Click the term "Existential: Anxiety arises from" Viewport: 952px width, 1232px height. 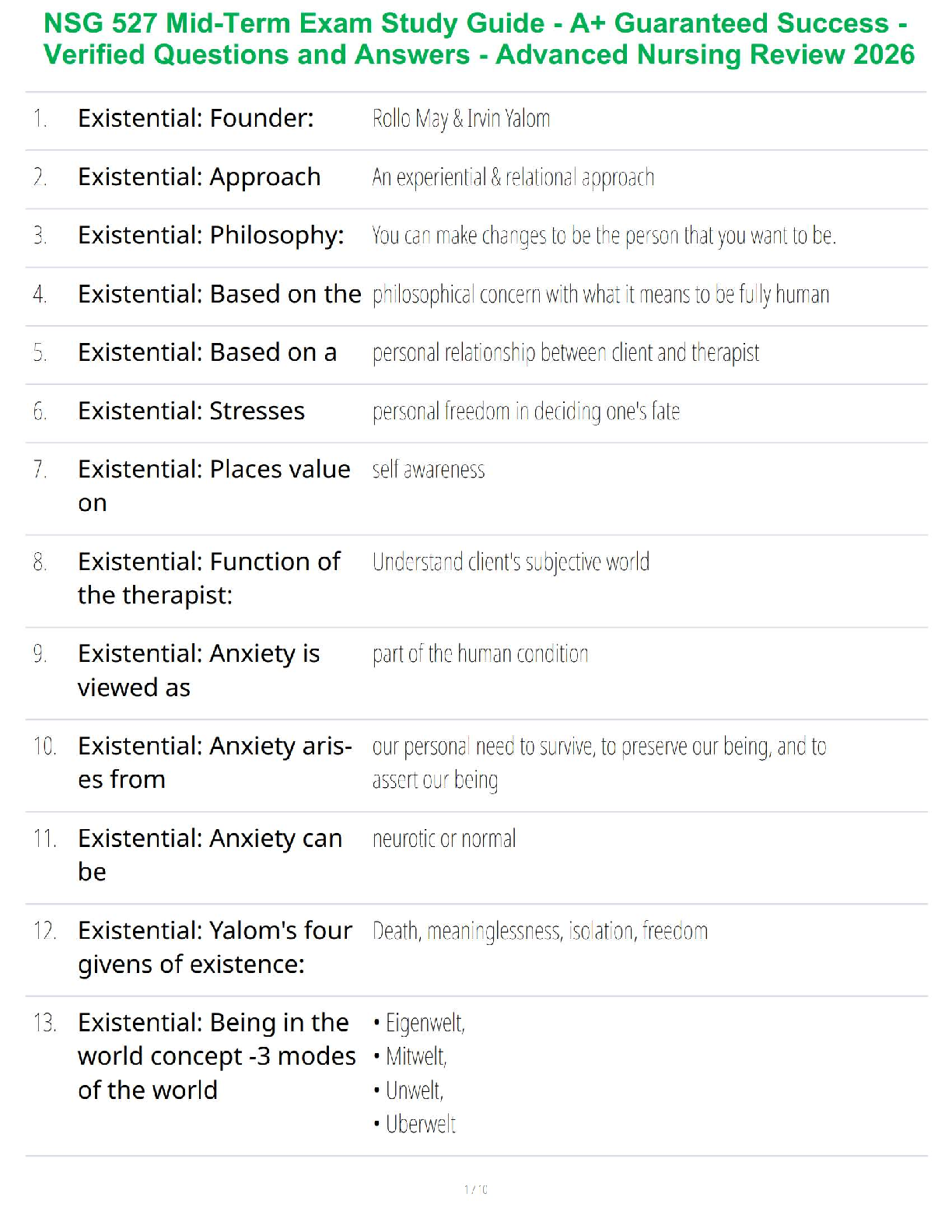coord(215,762)
